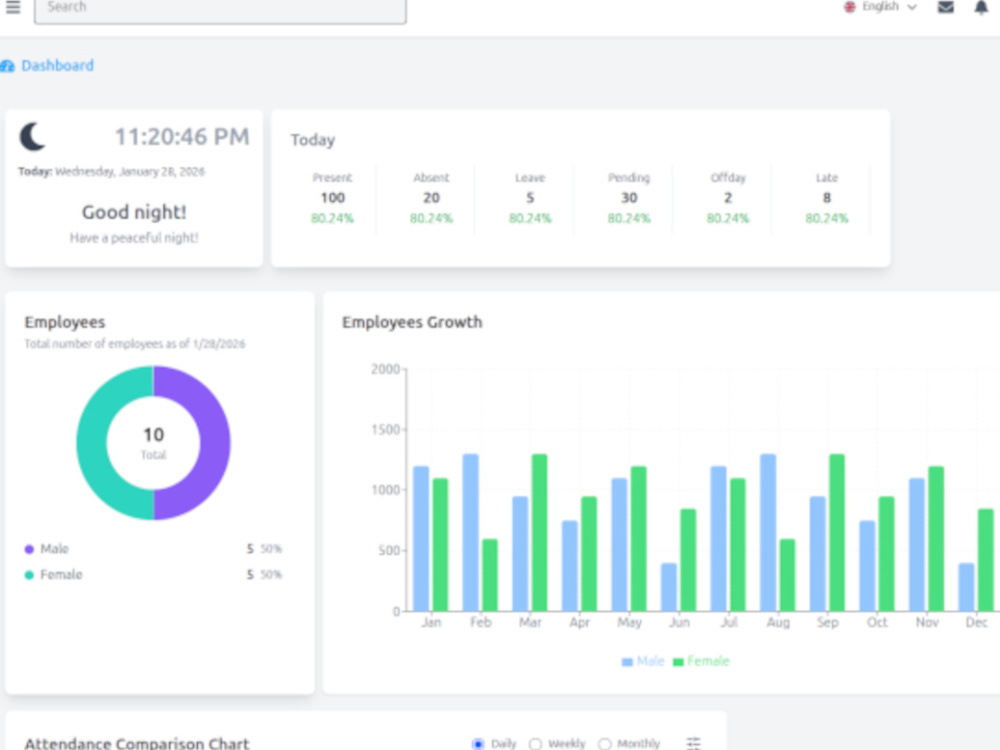Click the Absent count 20
This screenshot has width=1000, height=750.
tap(431, 198)
